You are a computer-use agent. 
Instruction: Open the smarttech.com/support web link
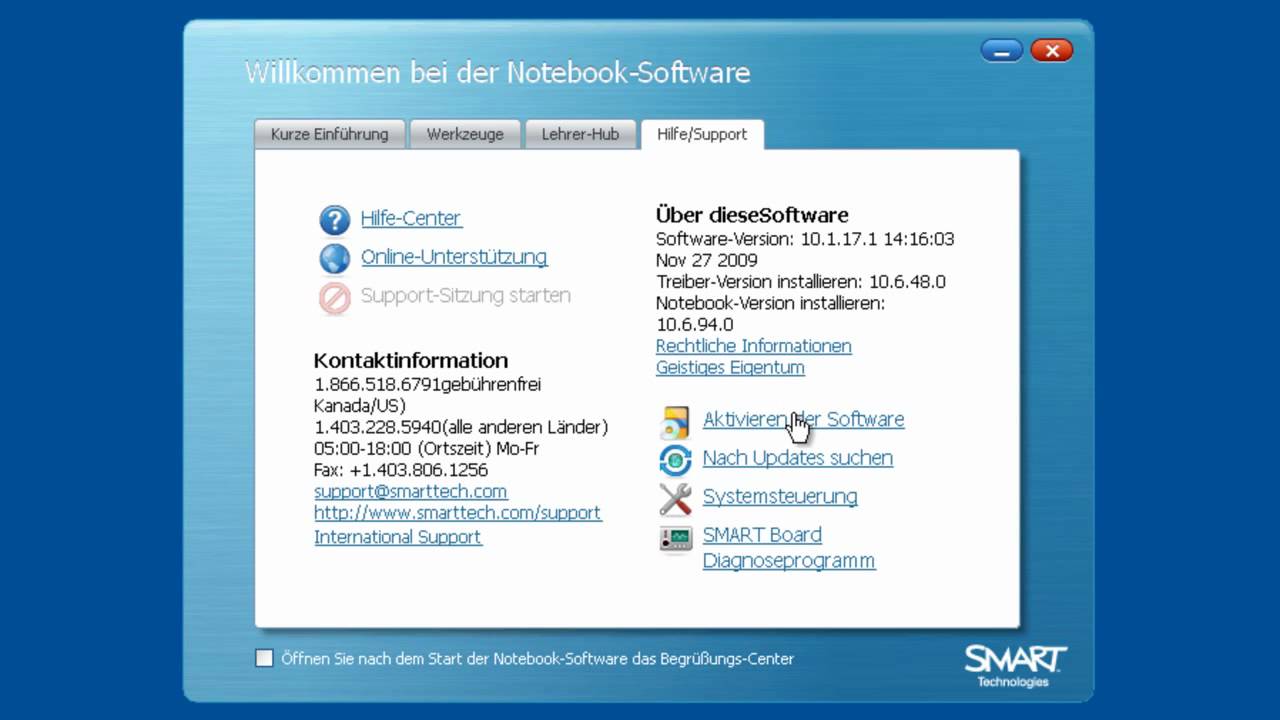[458, 513]
